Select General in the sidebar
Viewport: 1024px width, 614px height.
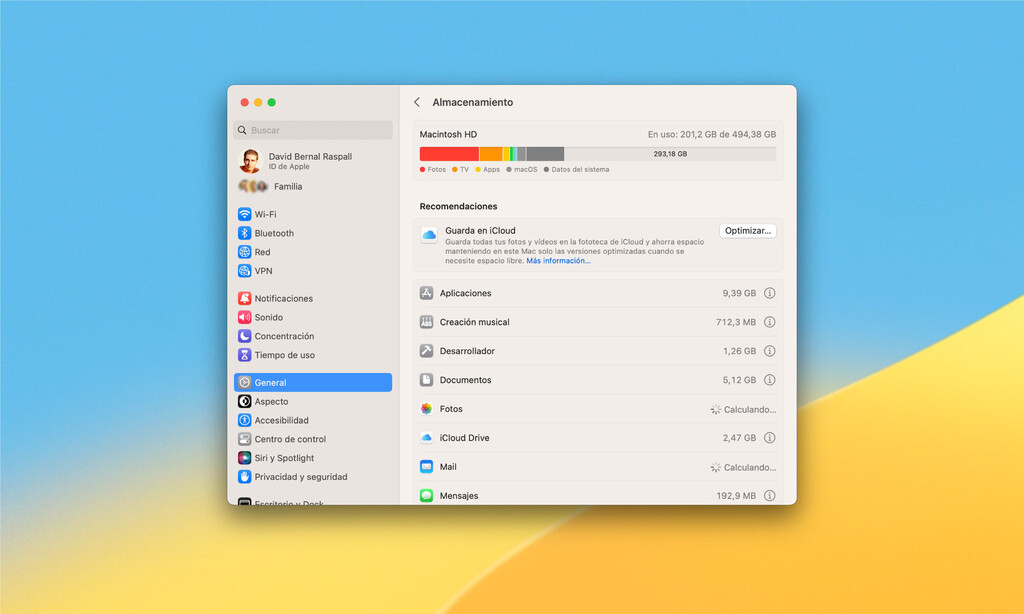pos(313,383)
